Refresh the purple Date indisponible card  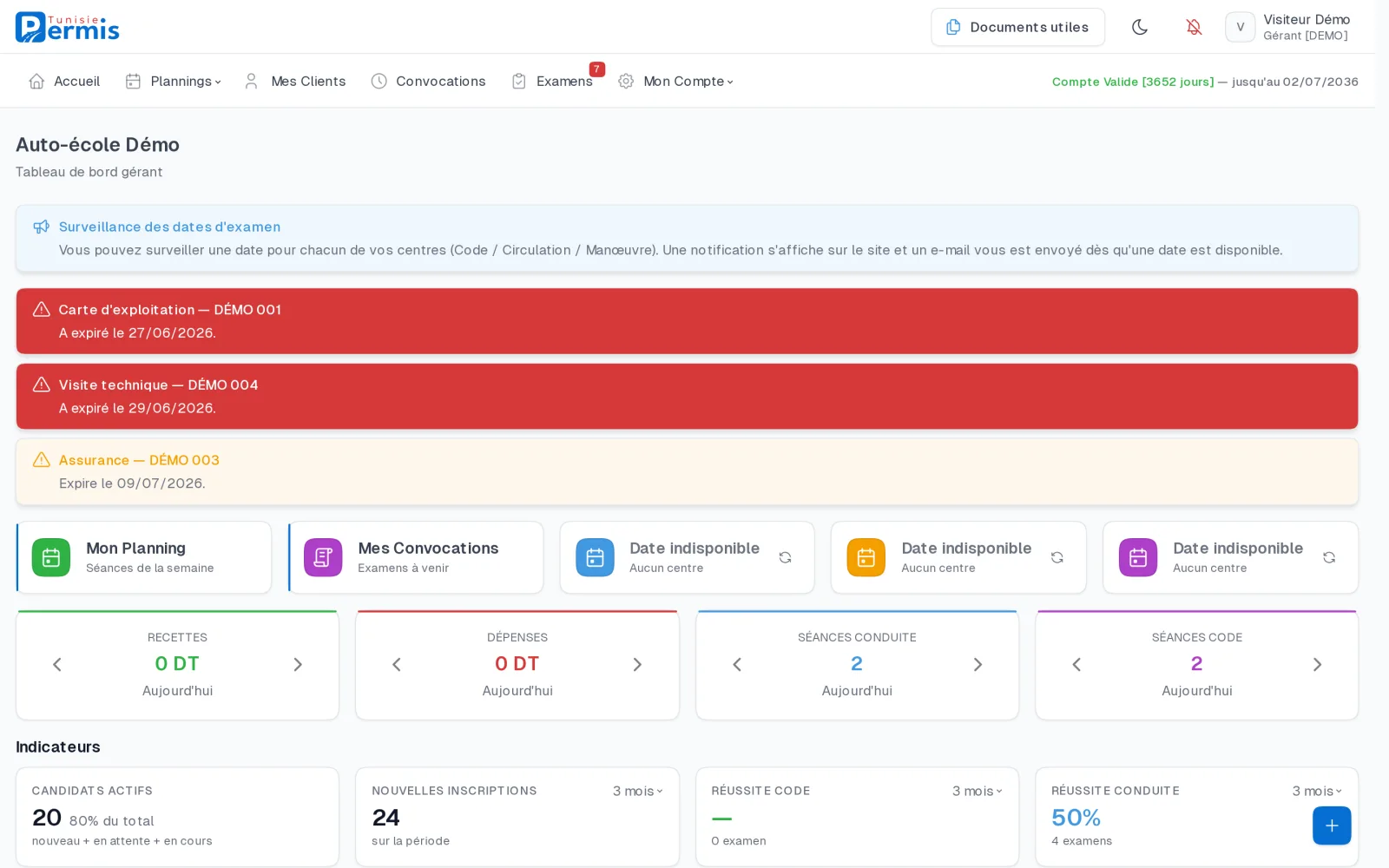coord(1328,557)
